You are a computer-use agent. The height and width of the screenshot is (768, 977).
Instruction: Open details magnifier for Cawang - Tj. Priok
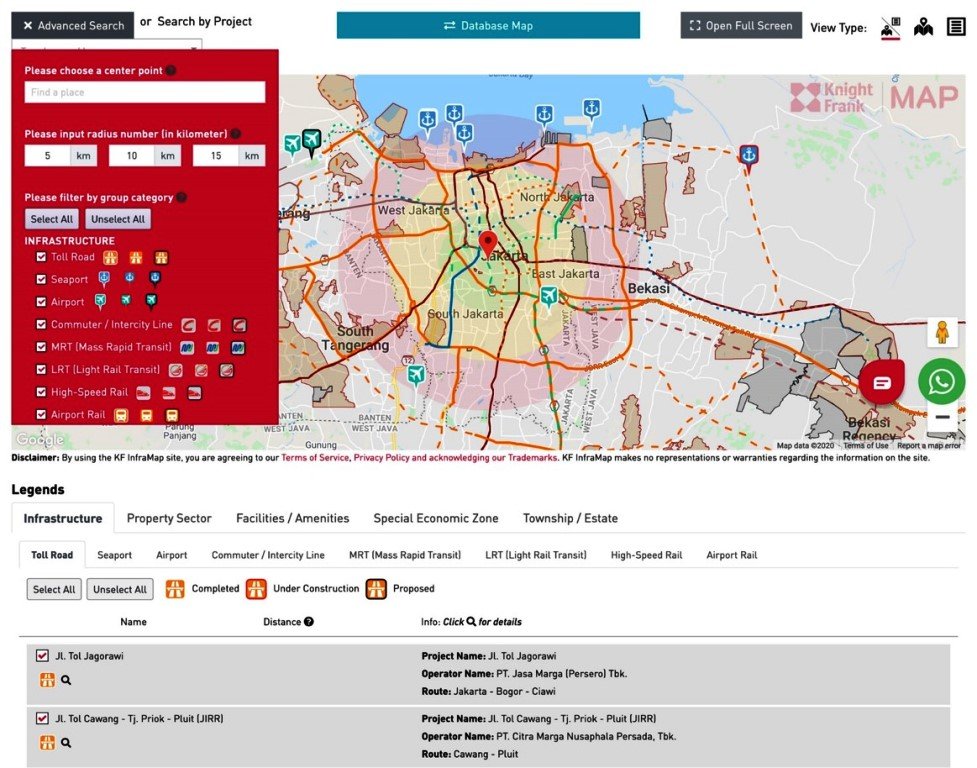click(x=66, y=742)
